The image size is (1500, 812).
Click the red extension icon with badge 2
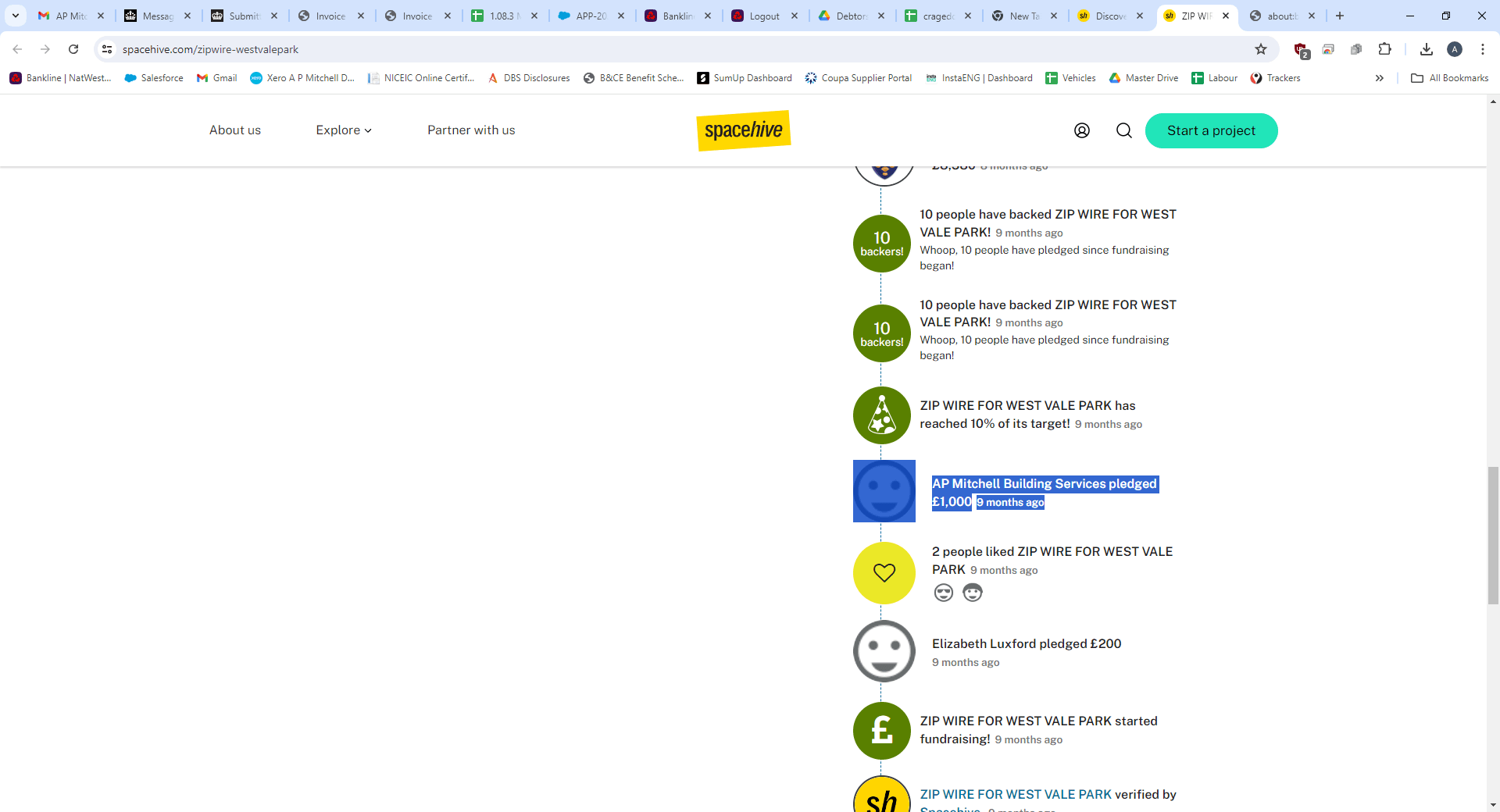[x=1301, y=50]
